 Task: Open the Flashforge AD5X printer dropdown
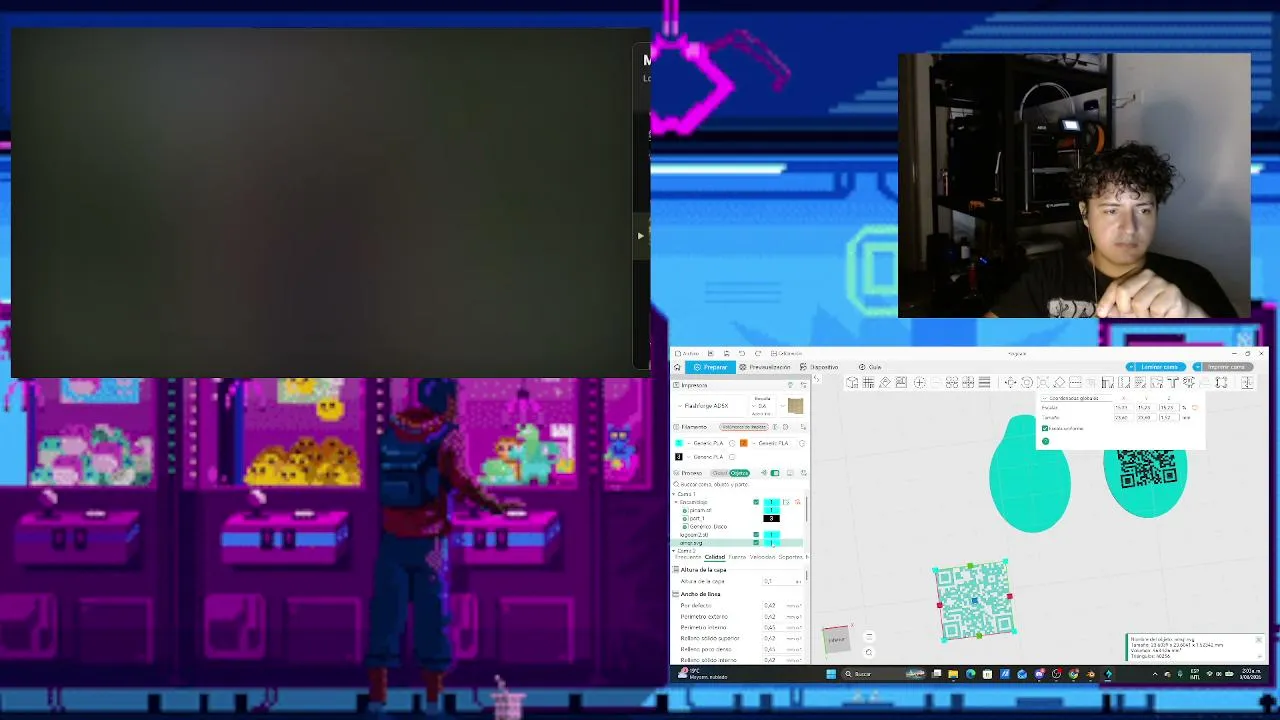pyautogui.click(x=712, y=406)
